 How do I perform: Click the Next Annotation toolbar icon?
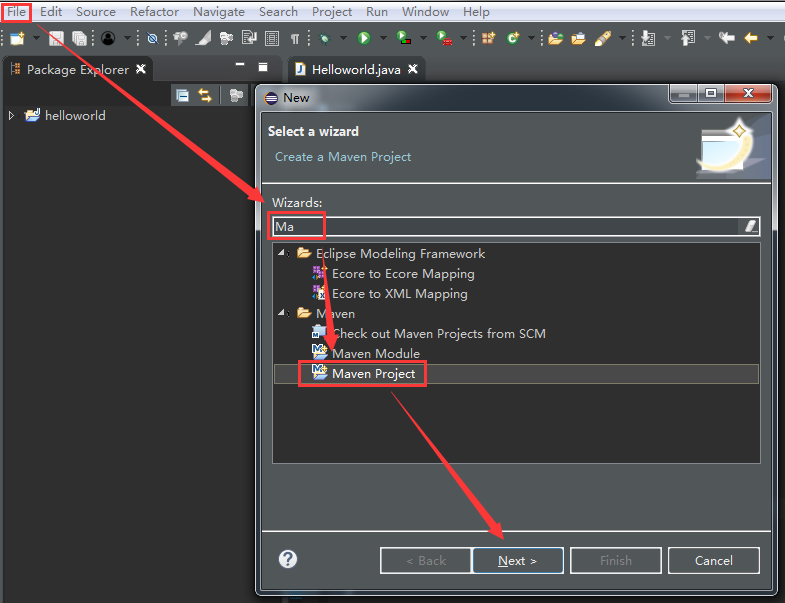pos(648,38)
